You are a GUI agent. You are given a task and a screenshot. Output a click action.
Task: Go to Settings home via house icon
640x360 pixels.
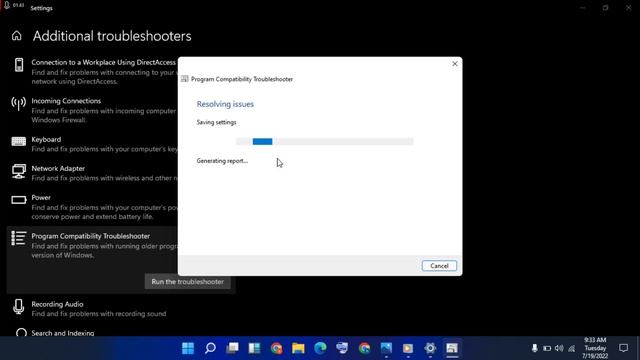point(16,36)
